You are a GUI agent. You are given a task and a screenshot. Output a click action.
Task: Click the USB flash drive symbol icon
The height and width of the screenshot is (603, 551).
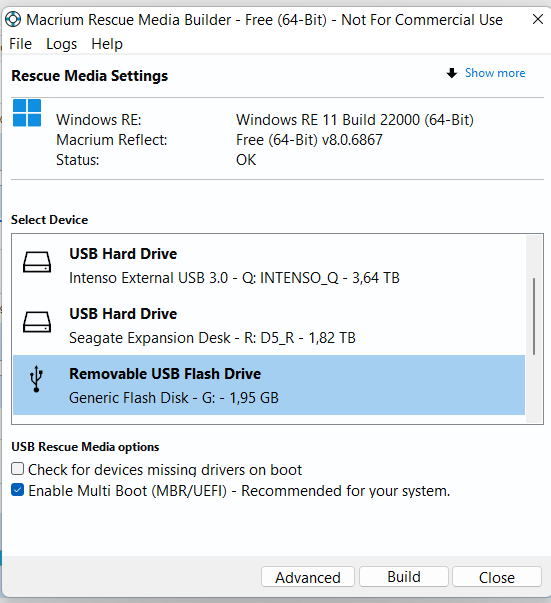[36, 379]
